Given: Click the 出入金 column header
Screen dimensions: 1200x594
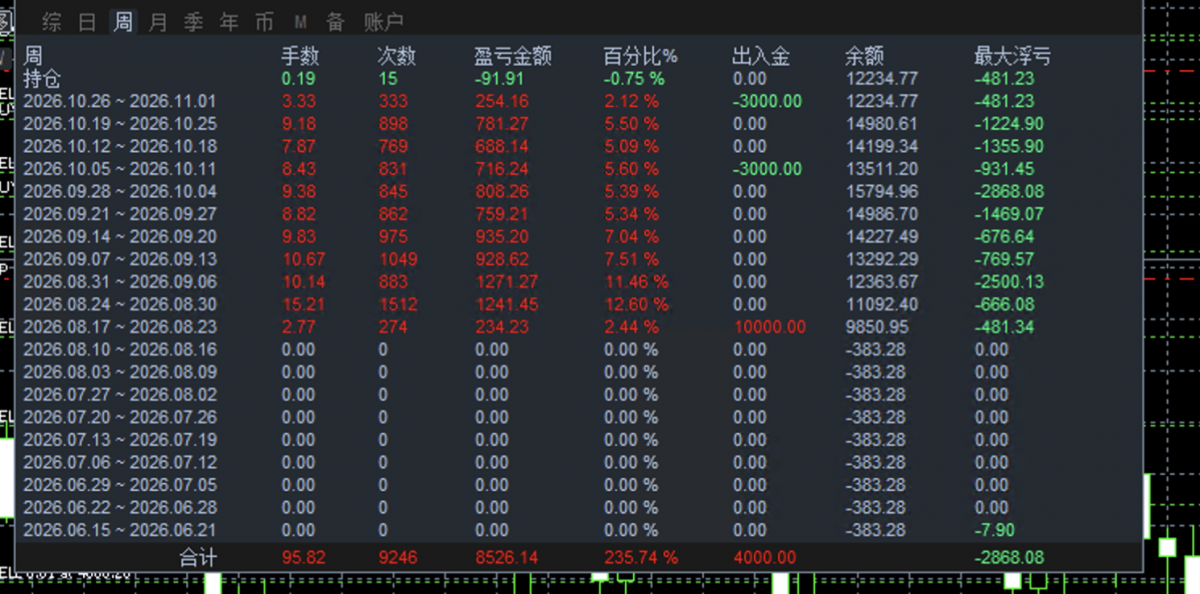Looking at the screenshot, I should (760, 56).
